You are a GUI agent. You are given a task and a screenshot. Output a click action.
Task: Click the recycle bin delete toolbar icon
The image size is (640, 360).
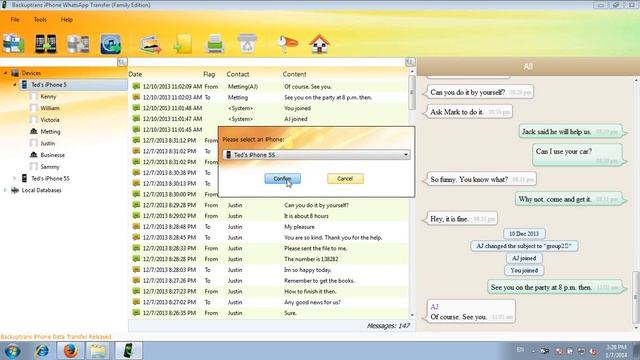pos(247,44)
